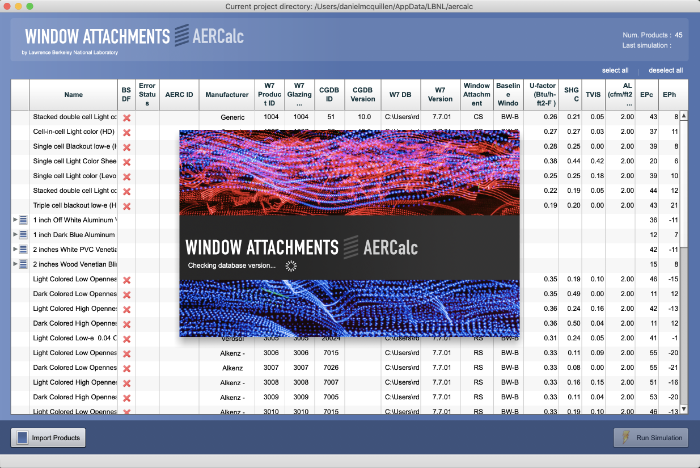Sort by the Name column header

73,95
